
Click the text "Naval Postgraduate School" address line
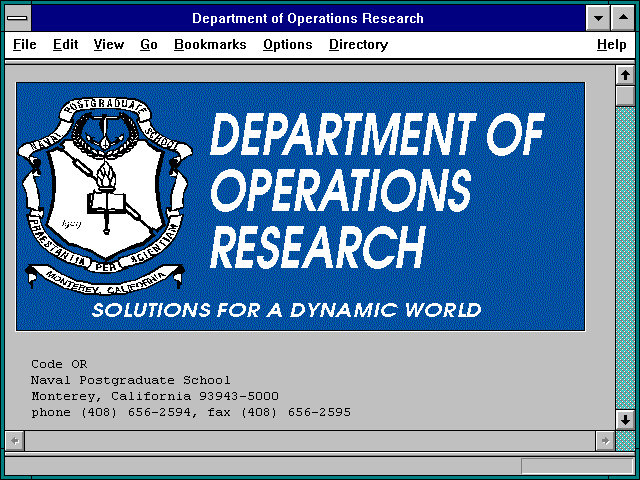(131, 380)
